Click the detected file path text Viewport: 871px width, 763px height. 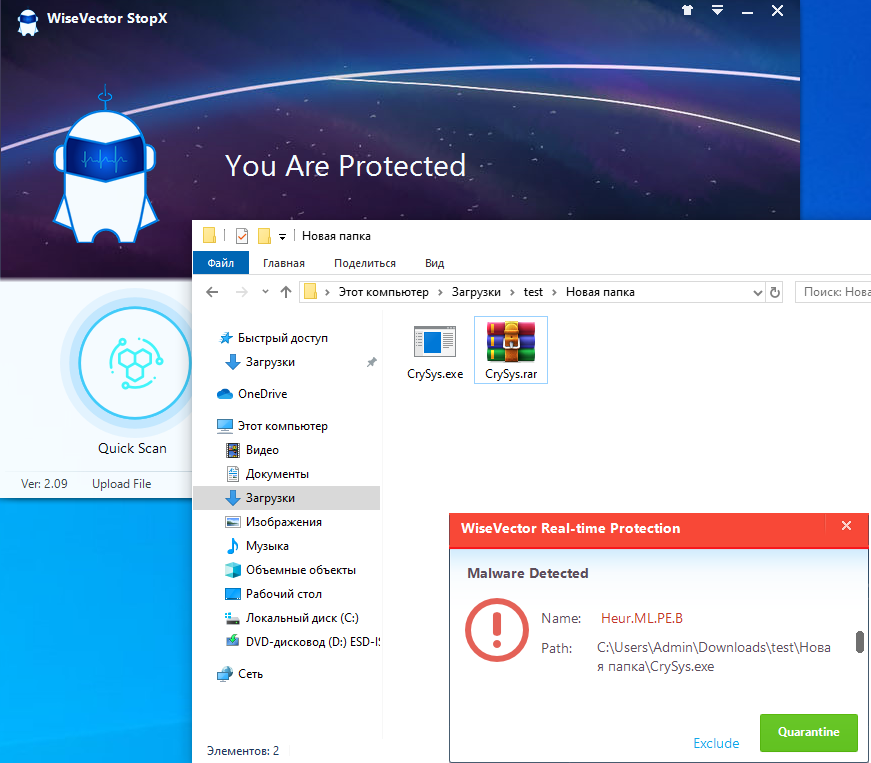pyautogui.click(x=714, y=657)
